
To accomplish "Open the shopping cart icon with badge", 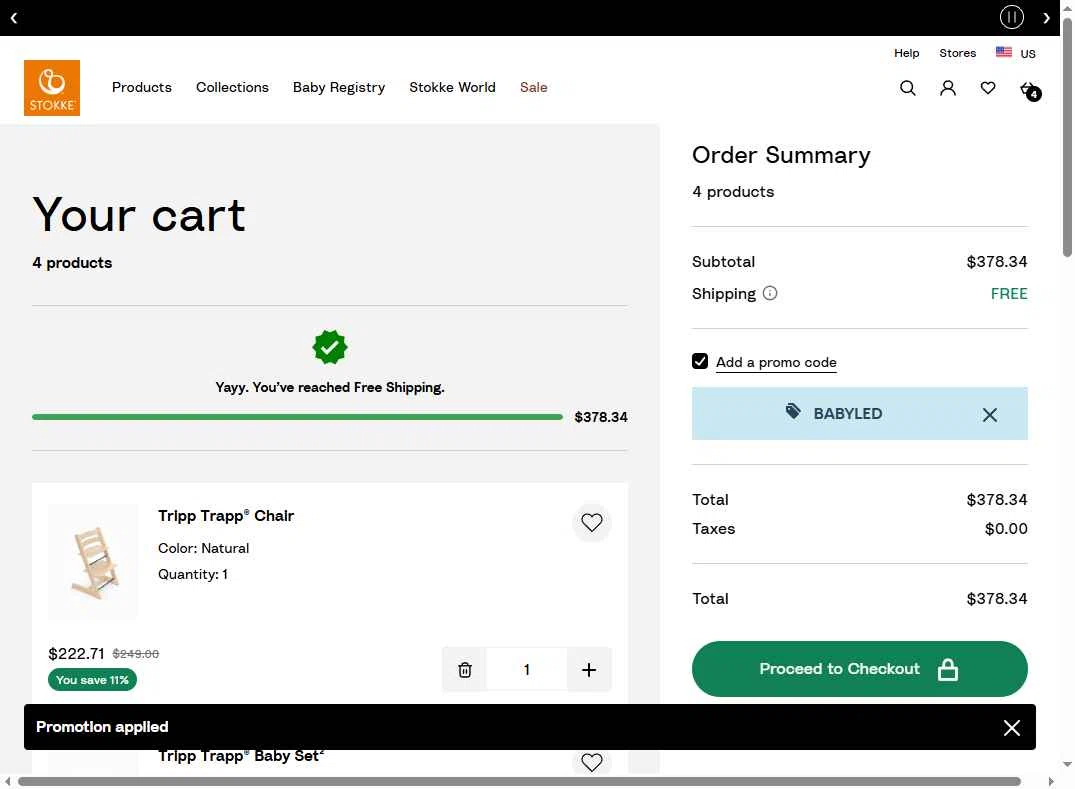I will [1030, 90].
